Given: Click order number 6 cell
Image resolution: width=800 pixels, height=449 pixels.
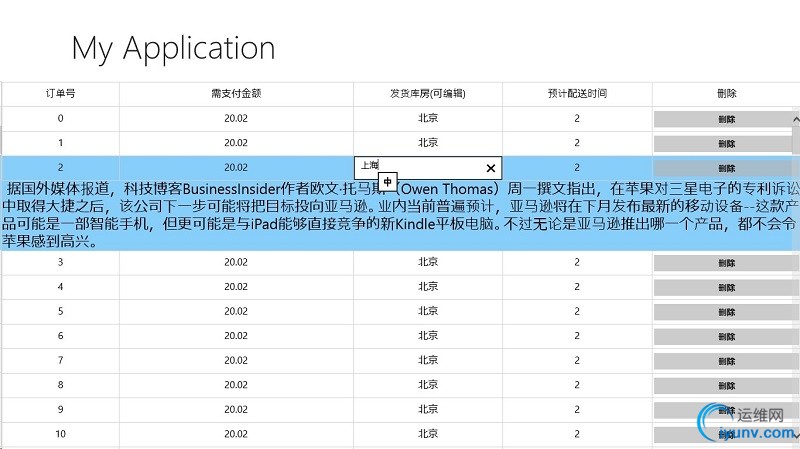Looking at the screenshot, I should click(61, 336).
